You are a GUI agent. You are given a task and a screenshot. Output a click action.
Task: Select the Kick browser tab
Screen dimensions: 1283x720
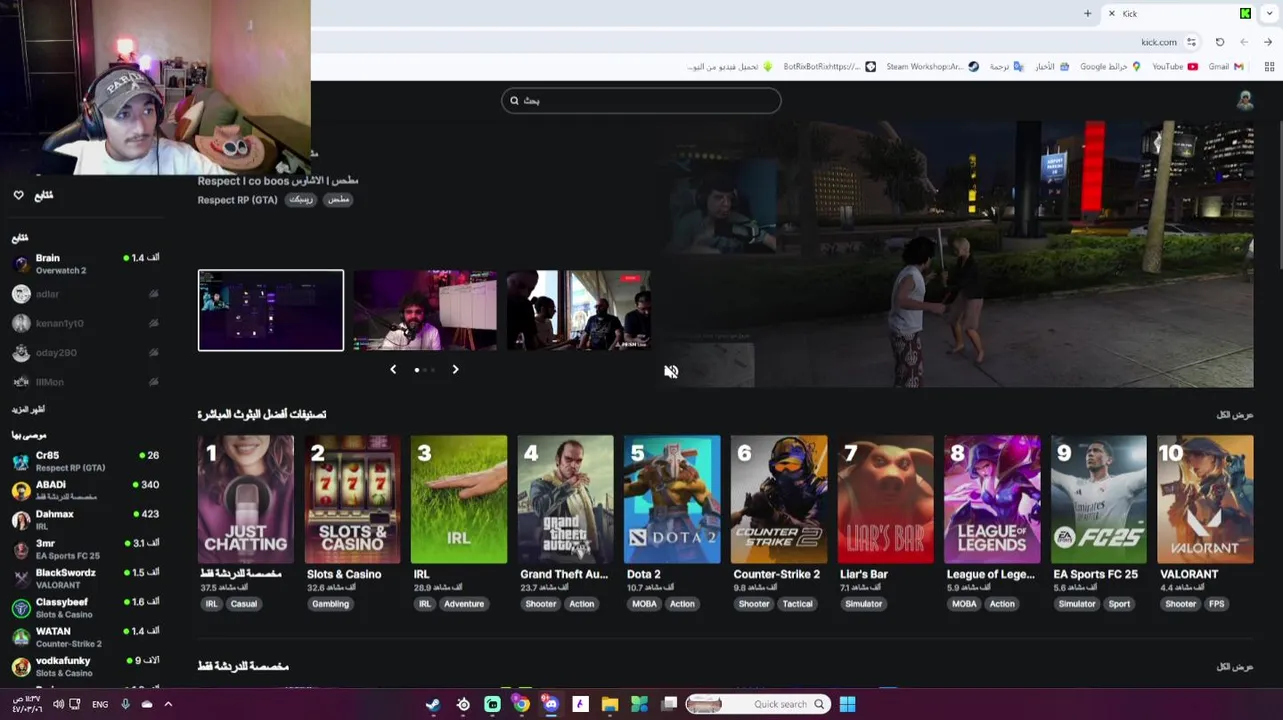pyautogui.click(x=1180, y=13)
